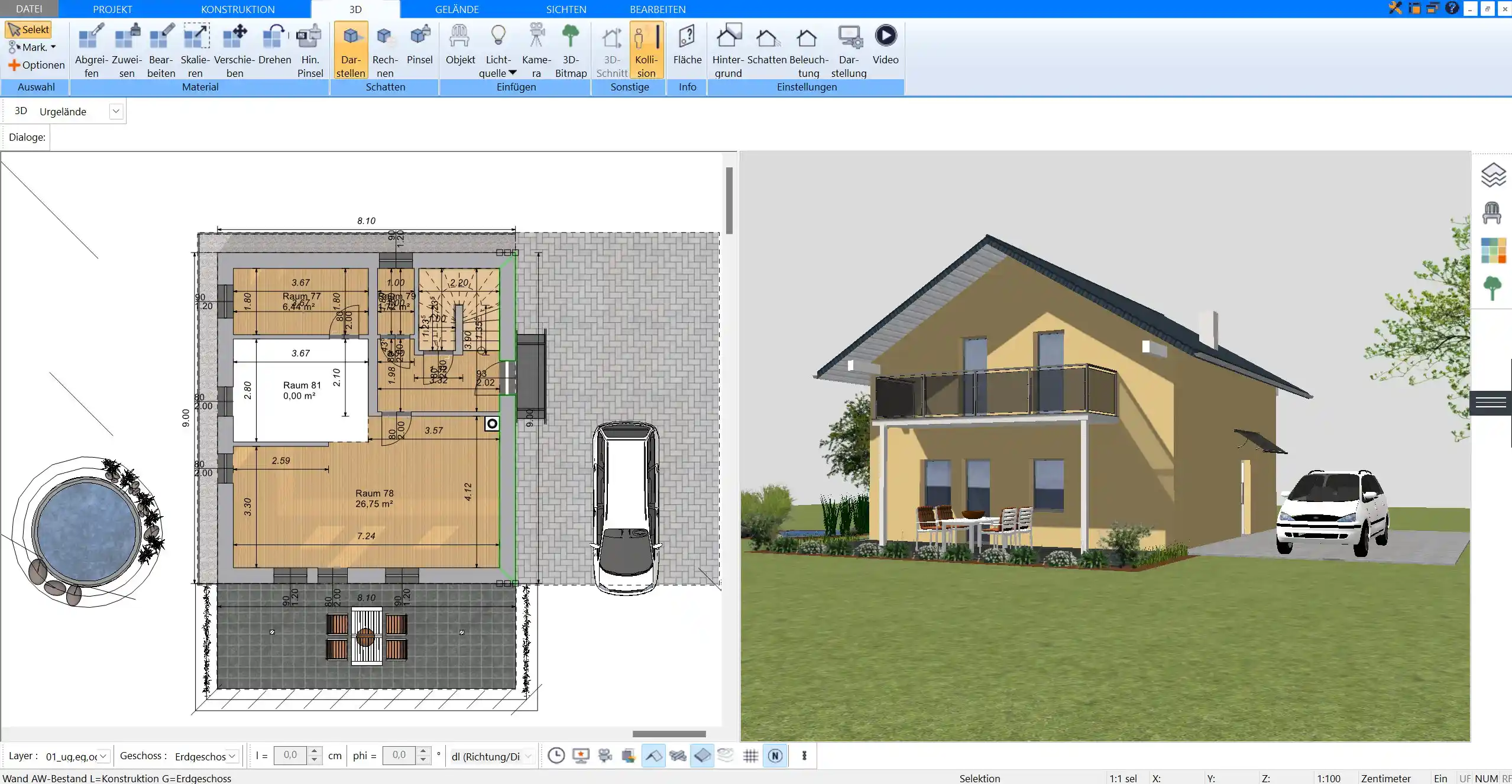Image resolution: width=1512 pixels, height=784 pixels.
Task: Click the 3D-Schnitt section tool
Action: pos(612,50)
